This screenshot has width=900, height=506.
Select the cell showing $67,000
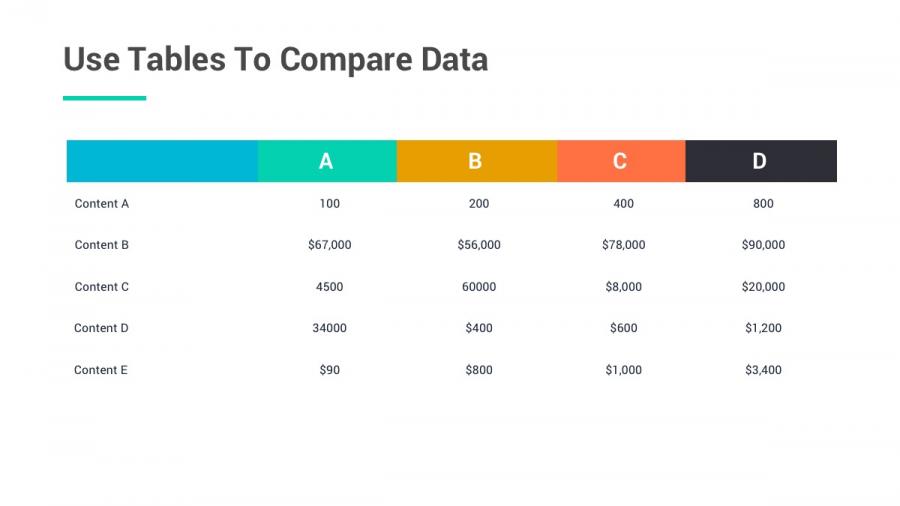coord(330,245)
